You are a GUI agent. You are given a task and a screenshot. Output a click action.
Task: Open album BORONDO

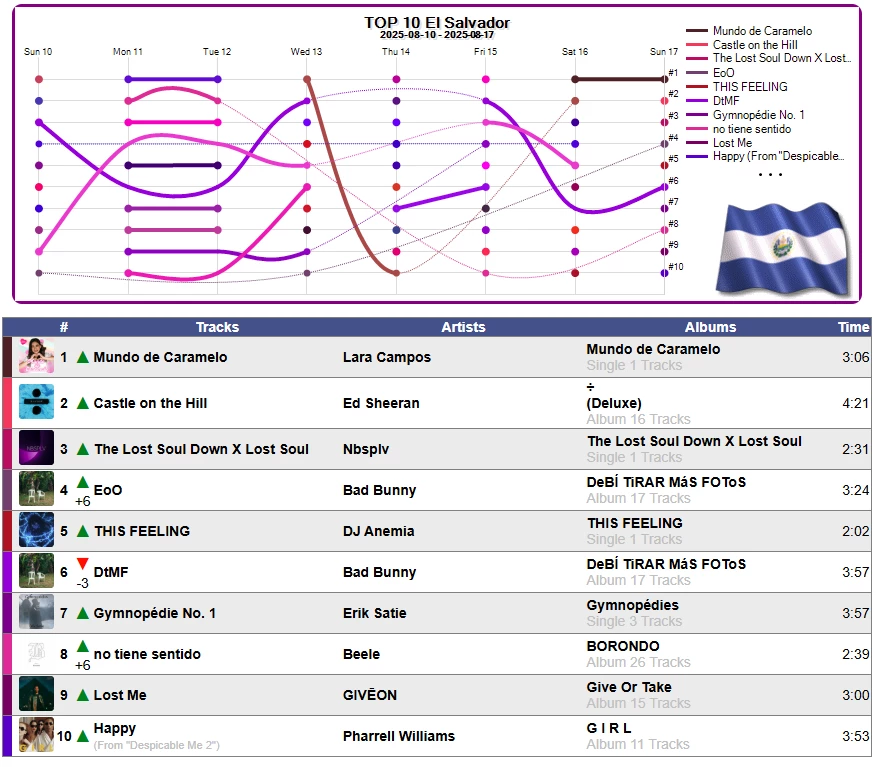pos(623,646)
